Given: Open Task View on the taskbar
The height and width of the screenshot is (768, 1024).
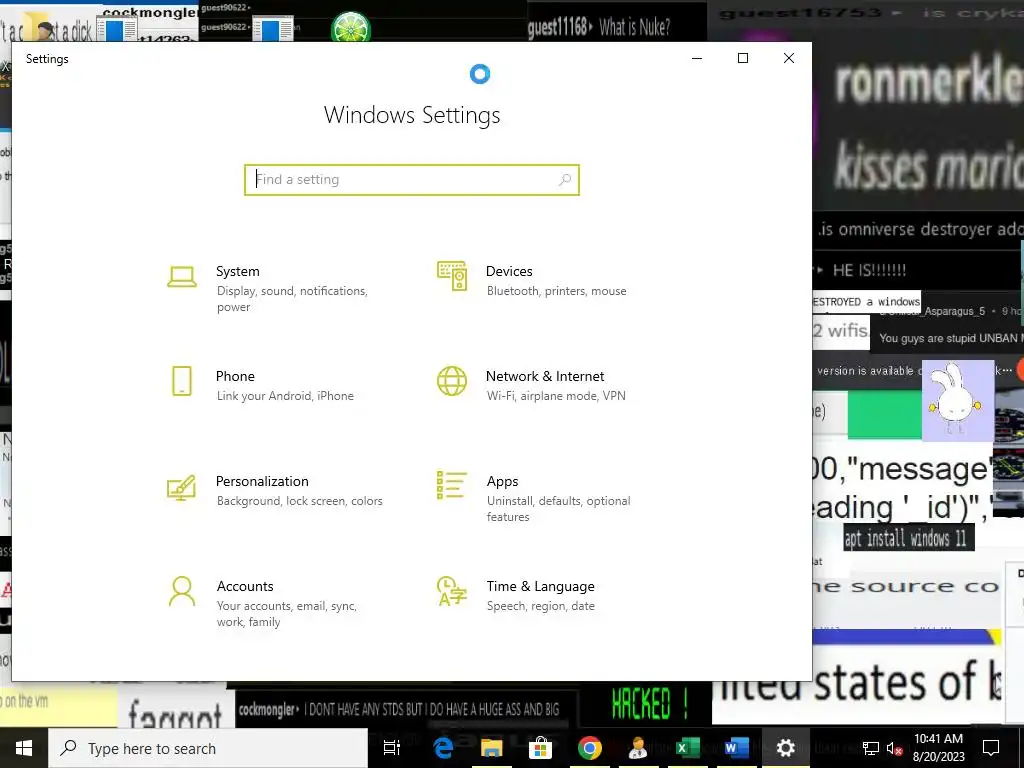Looking at the screenshot, I should pyautogui.click(x=392, y=748).
